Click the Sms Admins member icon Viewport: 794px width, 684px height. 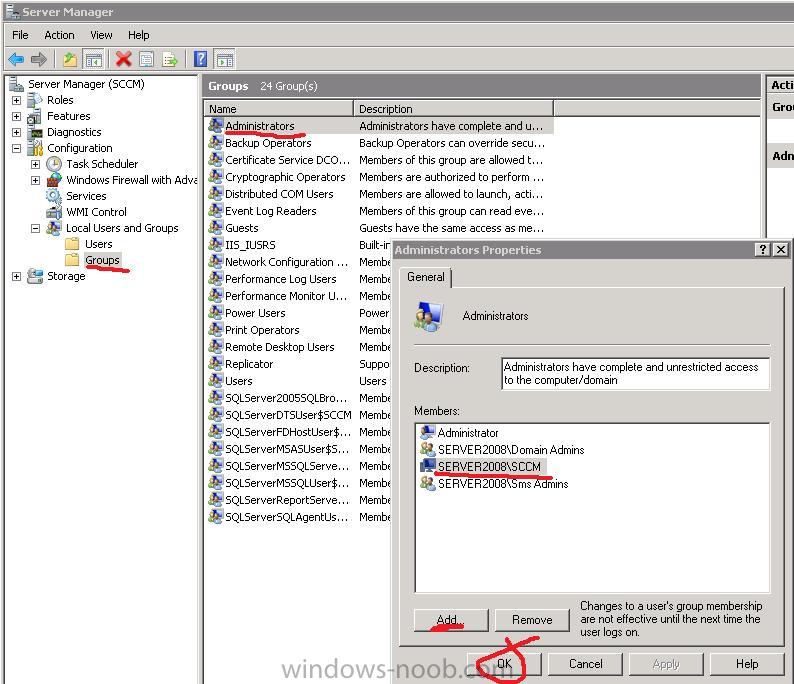[427, 483]
